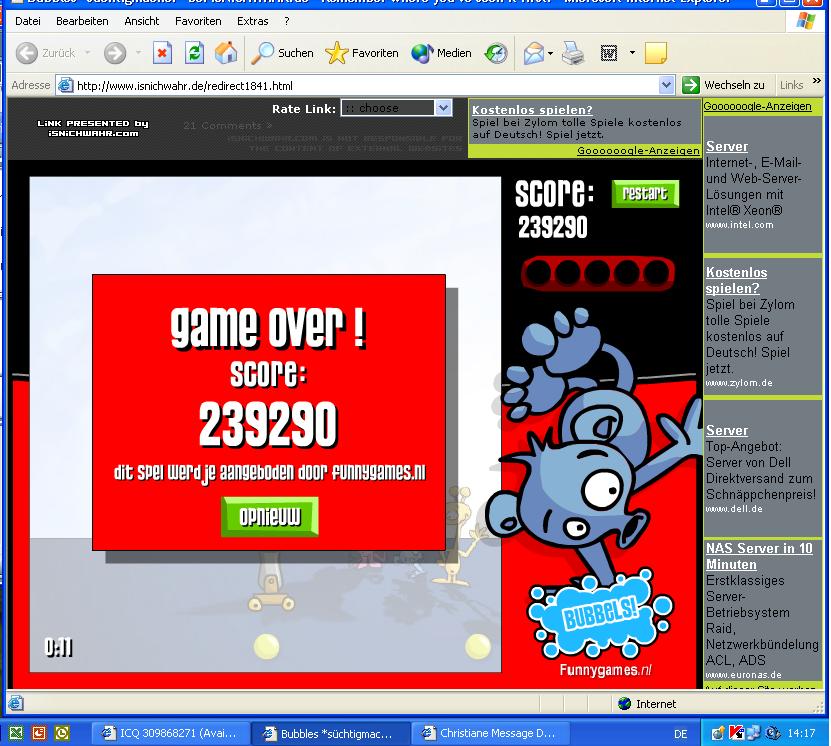Click the status bar page icon
831x746 pixels.
tap(16, 703)
